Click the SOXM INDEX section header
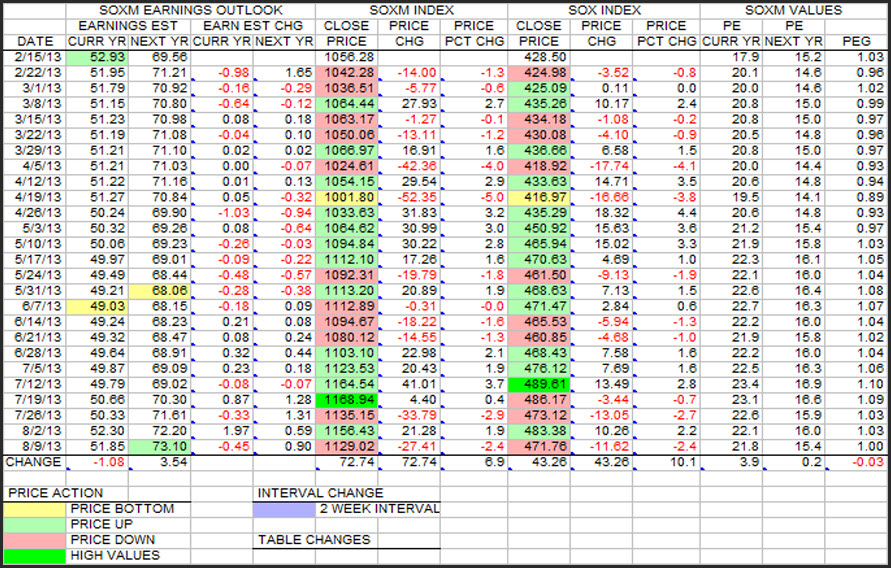 point(411,10)
